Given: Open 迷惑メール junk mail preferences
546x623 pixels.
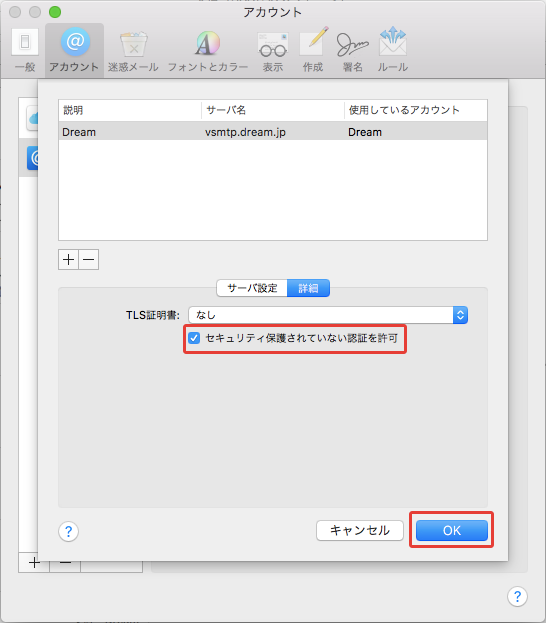Looking at the screenshot, I should click(133, 50).
